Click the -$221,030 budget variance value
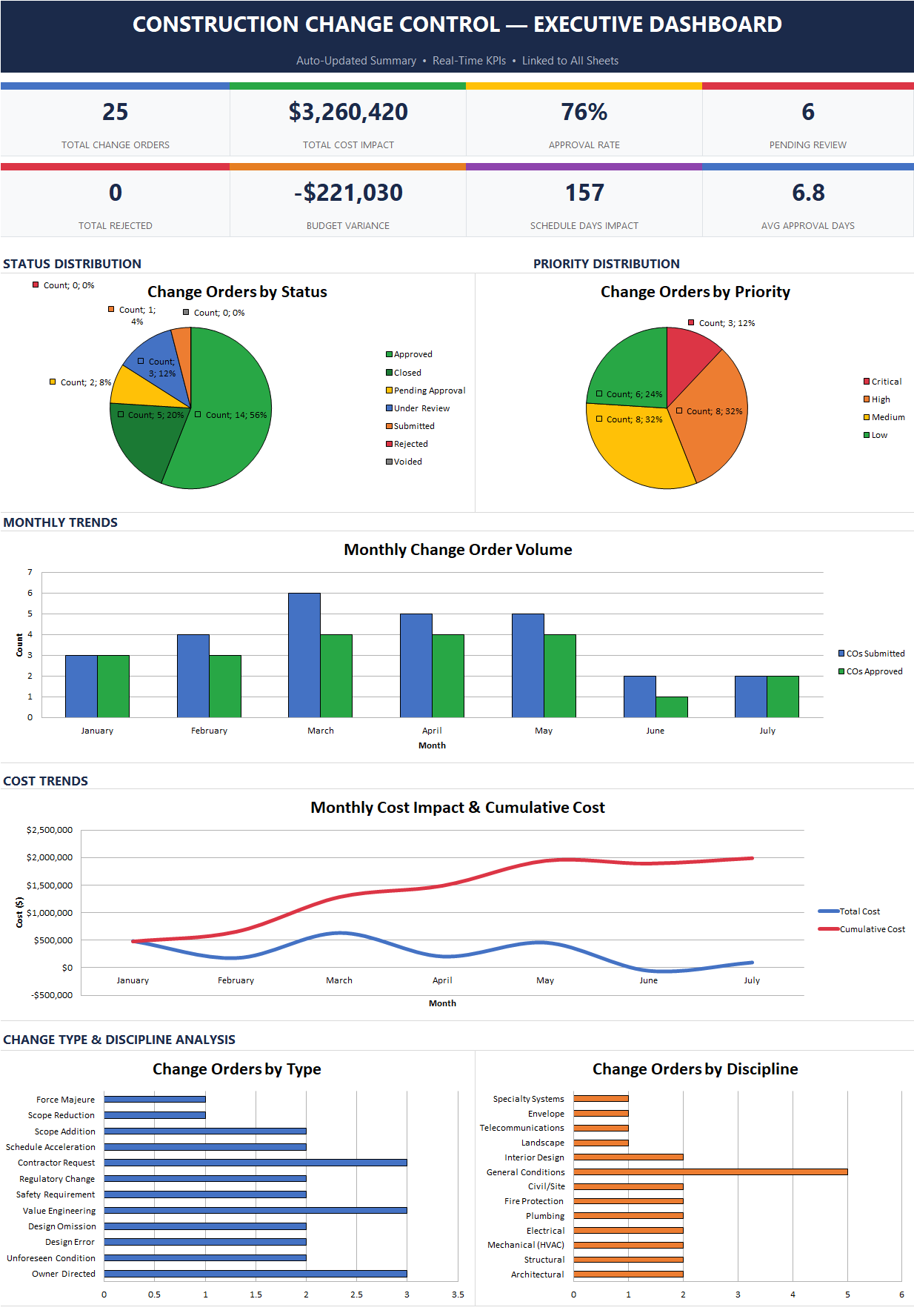The width and height of the screenshot is (914, 1316). point(348,193)
